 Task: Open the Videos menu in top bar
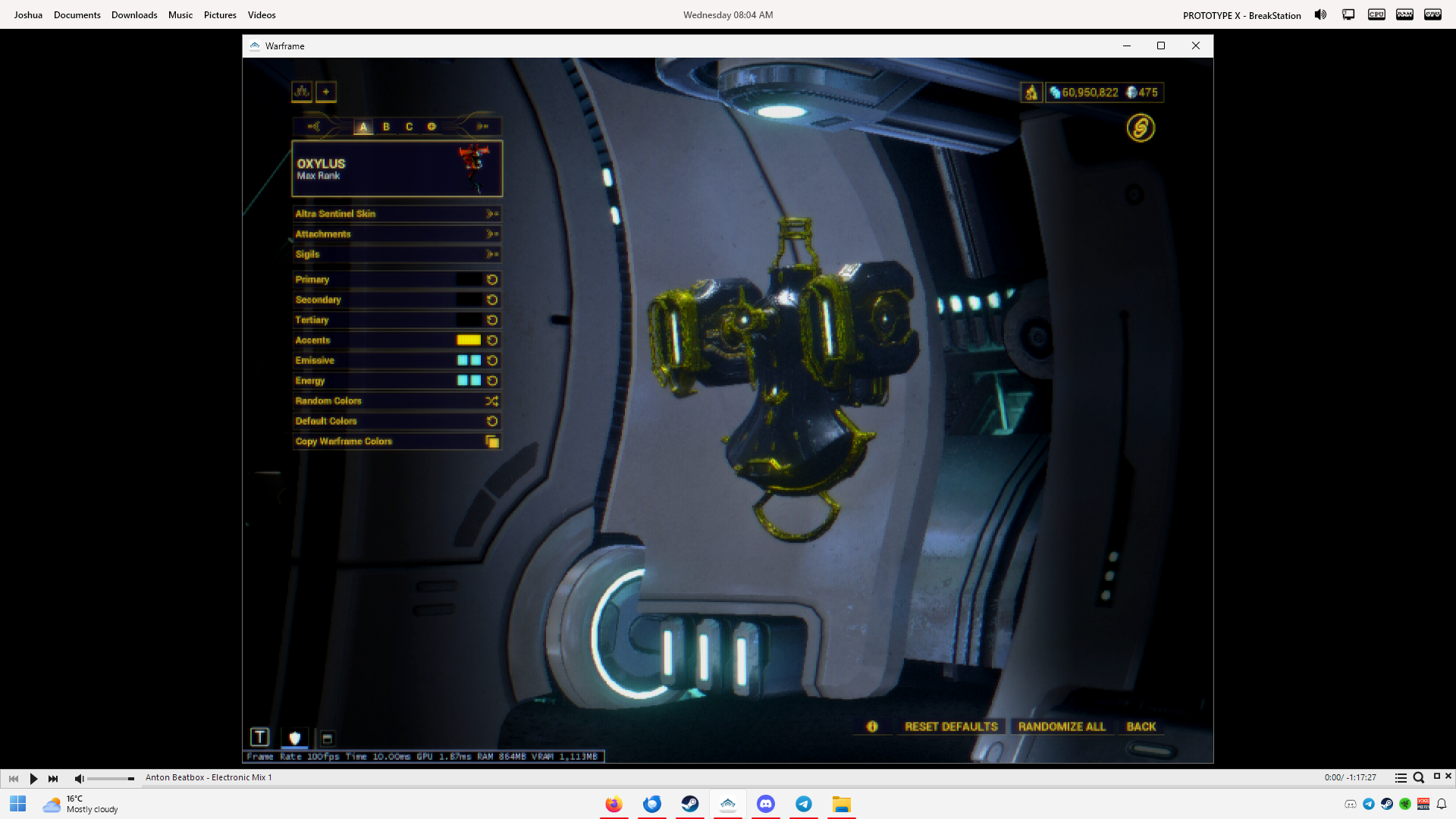coord(262,15)
